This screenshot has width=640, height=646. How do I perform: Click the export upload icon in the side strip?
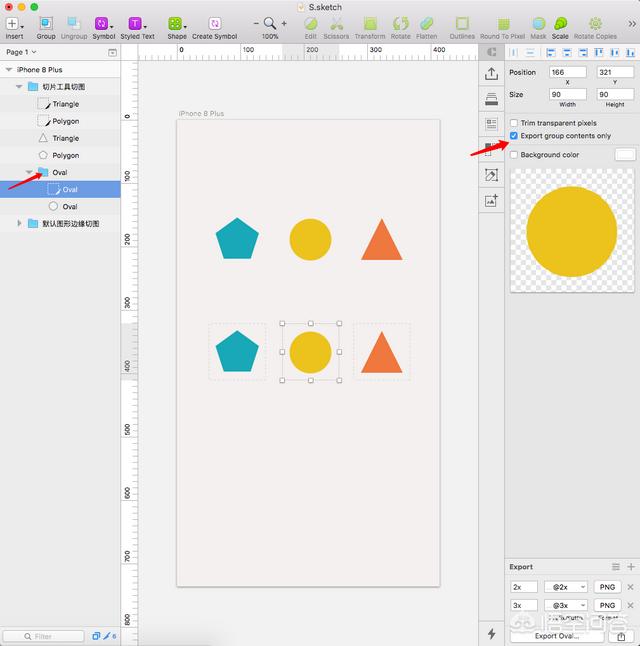tap(491, 74)
